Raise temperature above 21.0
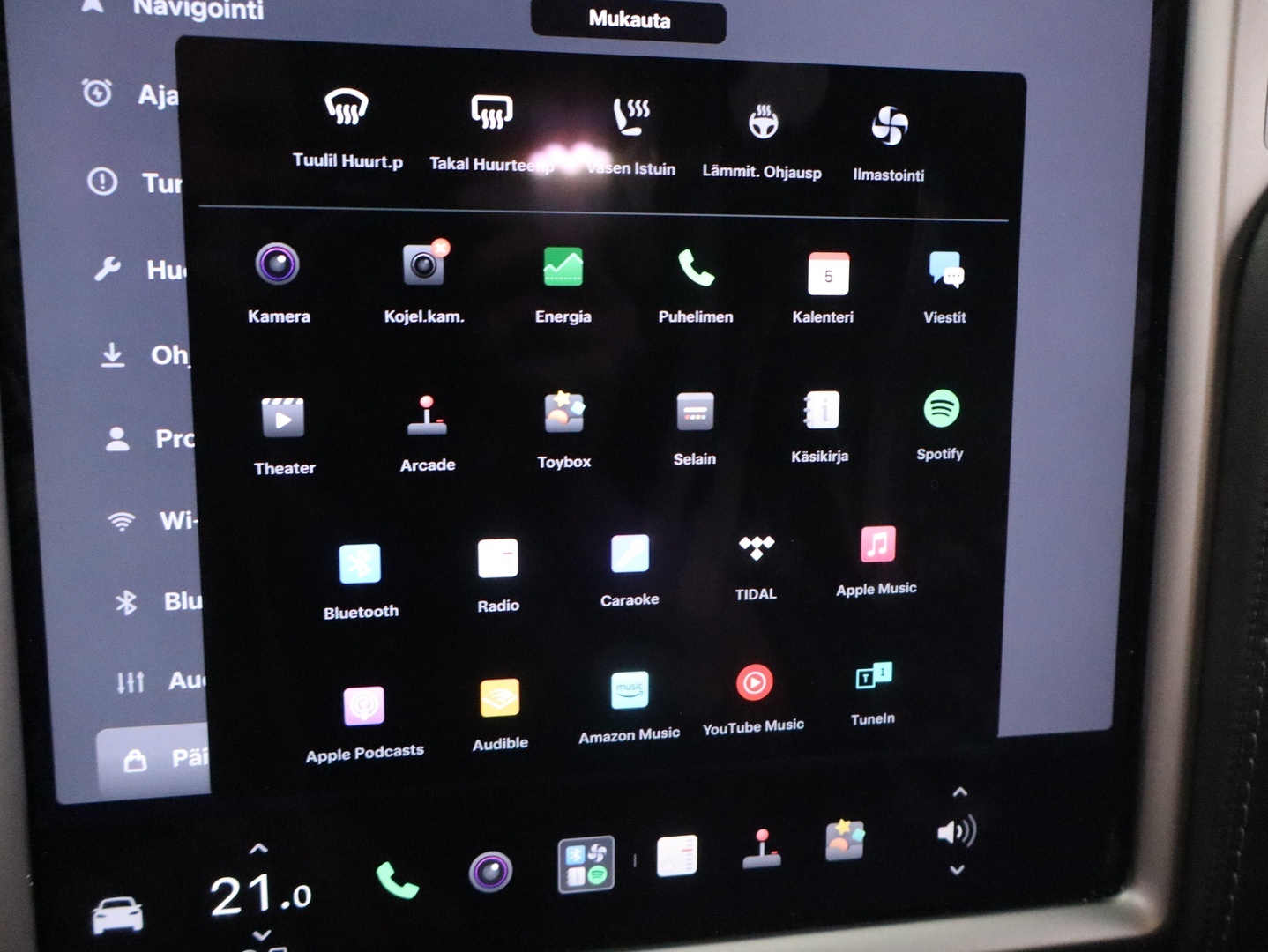Image resolution: width=1268 pixels, height=952 pixels. [x=258, y=849]
